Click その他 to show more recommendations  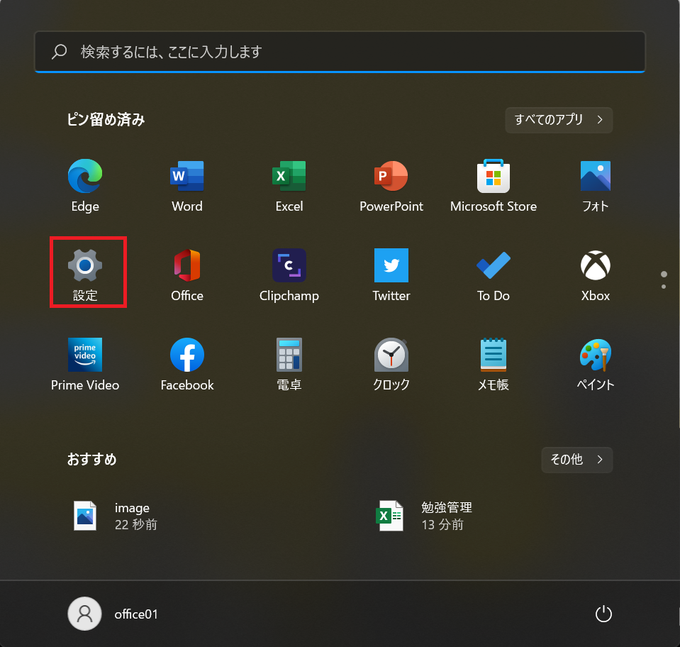click(577, 460)
